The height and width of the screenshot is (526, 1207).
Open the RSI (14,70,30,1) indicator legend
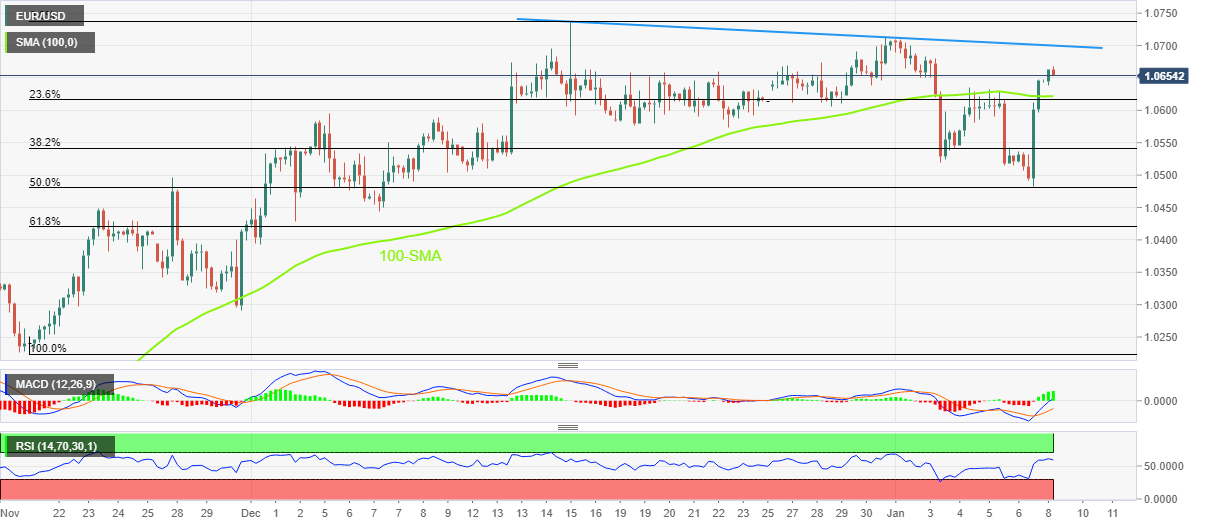[x=61, y=444]
